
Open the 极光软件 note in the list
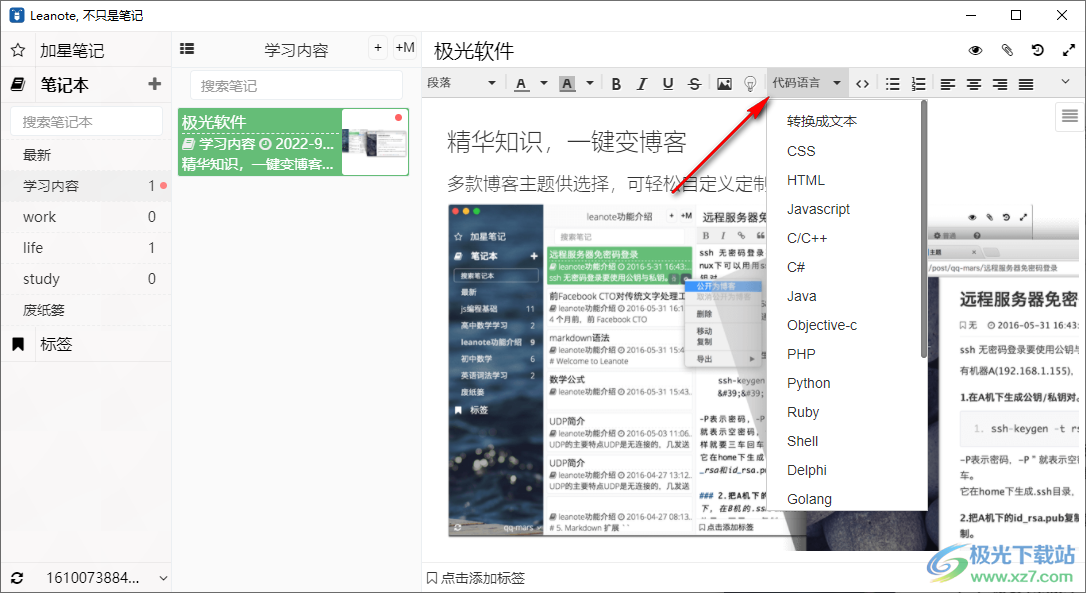pyautogui.click(x=293, y=142)
